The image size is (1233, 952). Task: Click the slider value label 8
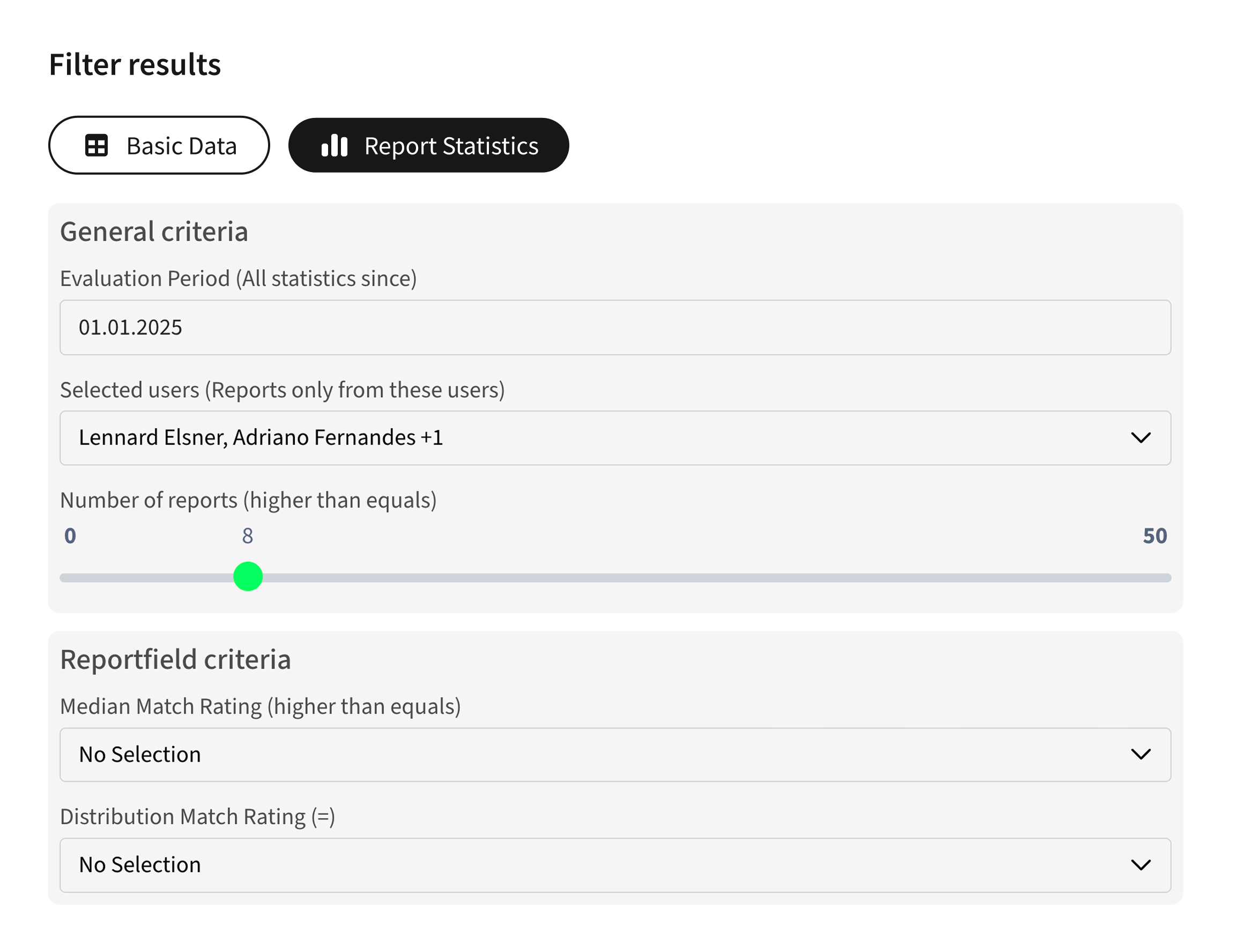pyautogui.click(x=248, y=536)
